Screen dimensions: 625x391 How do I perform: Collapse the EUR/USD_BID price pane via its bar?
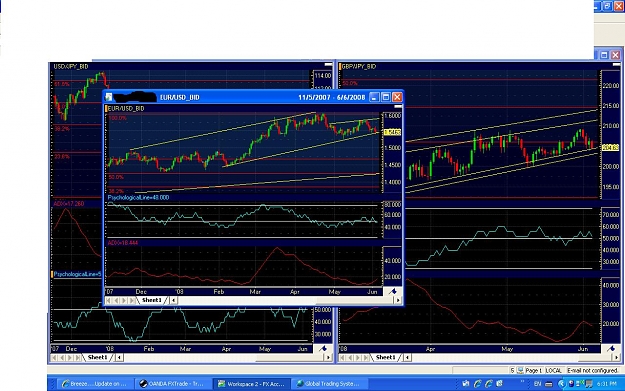click(398, 107)
